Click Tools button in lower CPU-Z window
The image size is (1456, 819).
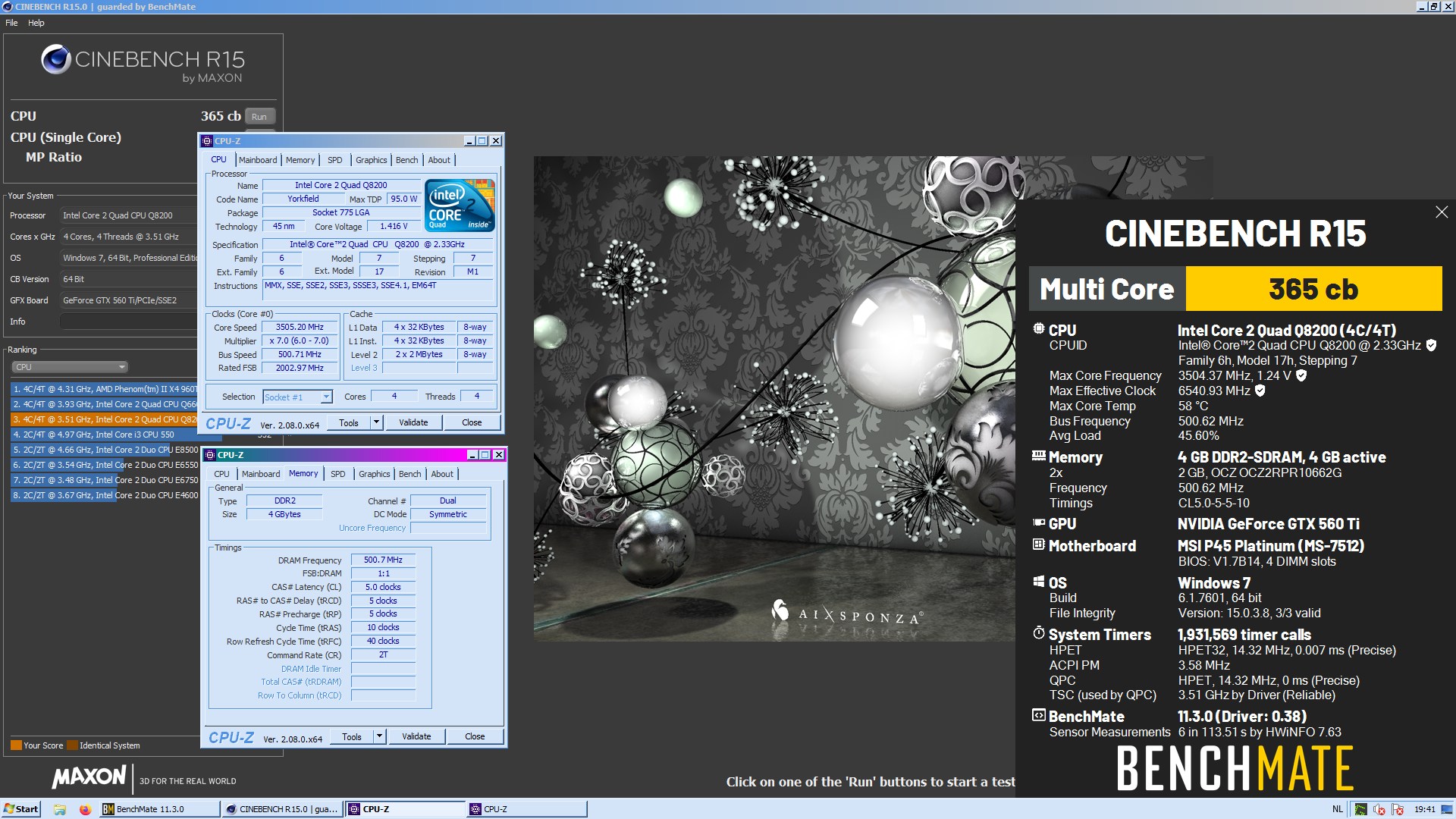click(x=352, y=736)
